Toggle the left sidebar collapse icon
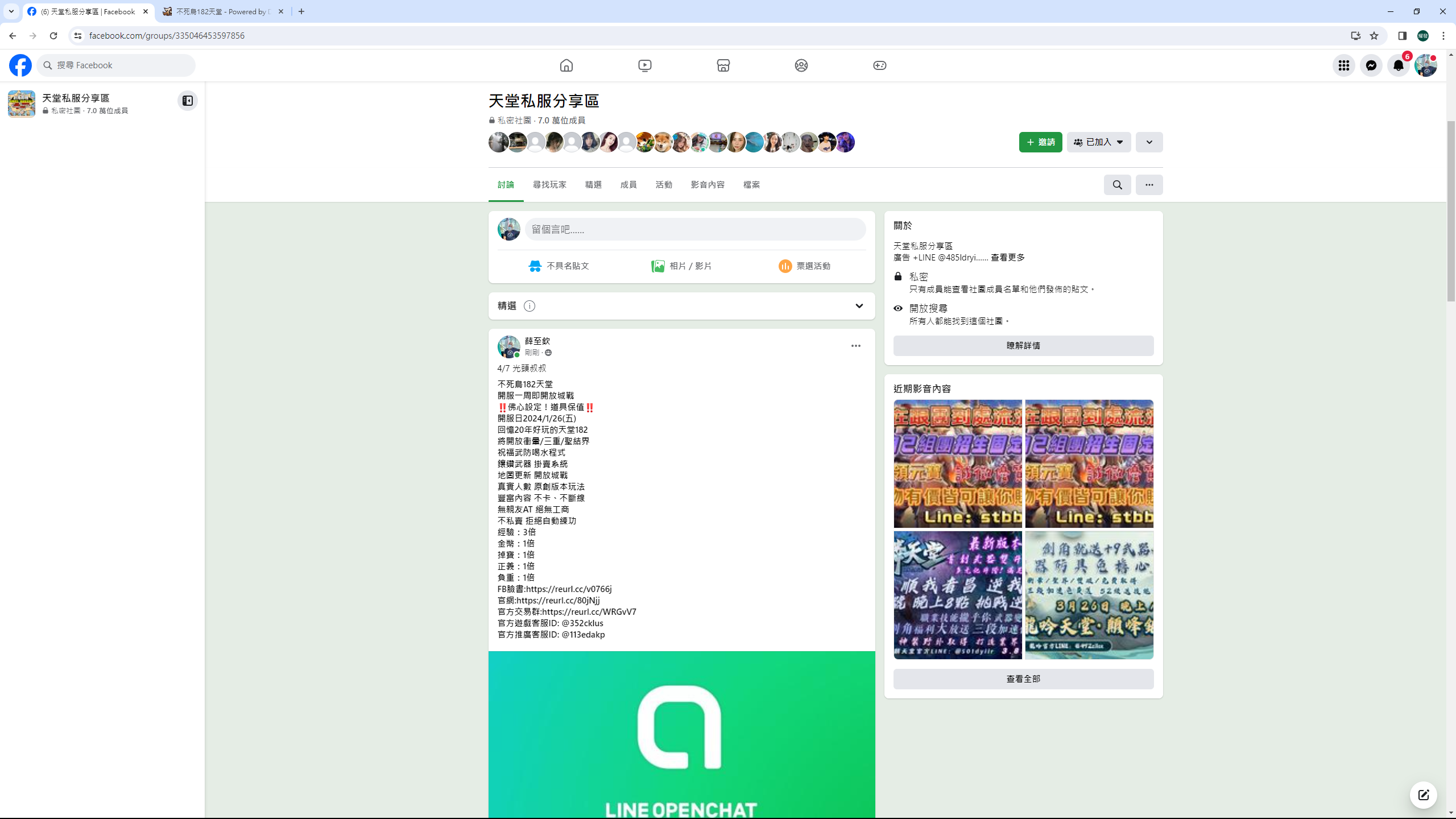 pos(187,101)
